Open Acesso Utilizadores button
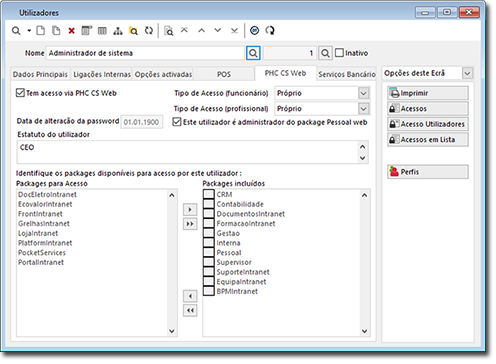 point(428,124)
